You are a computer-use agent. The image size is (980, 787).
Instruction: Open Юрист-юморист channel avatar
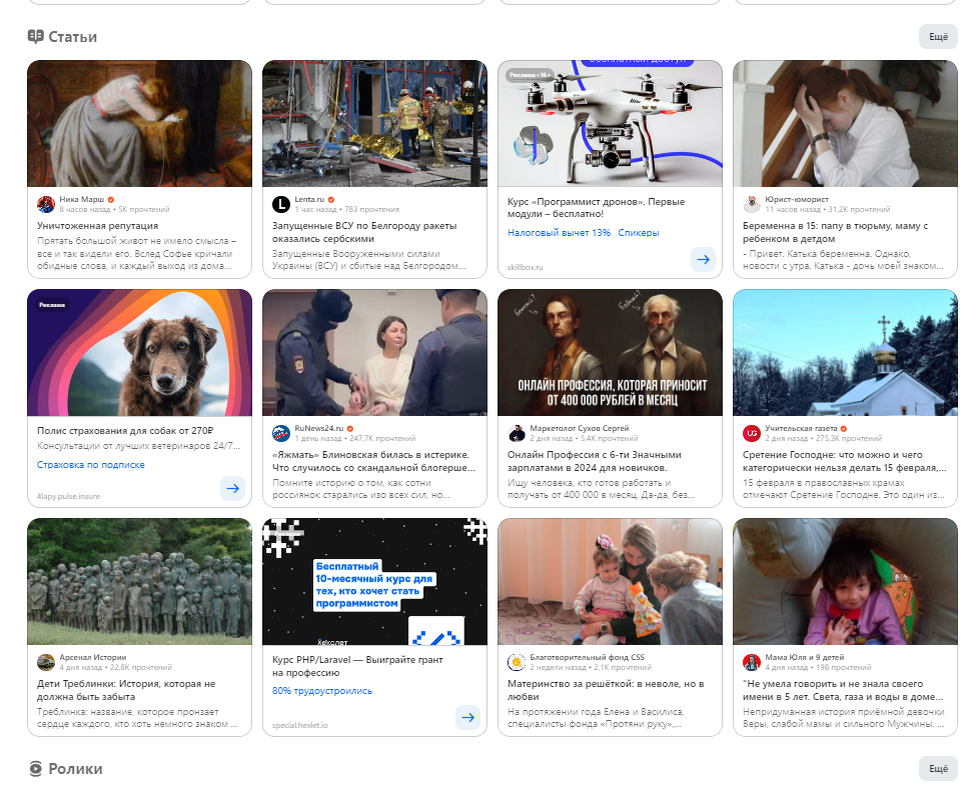coord(752,204)
